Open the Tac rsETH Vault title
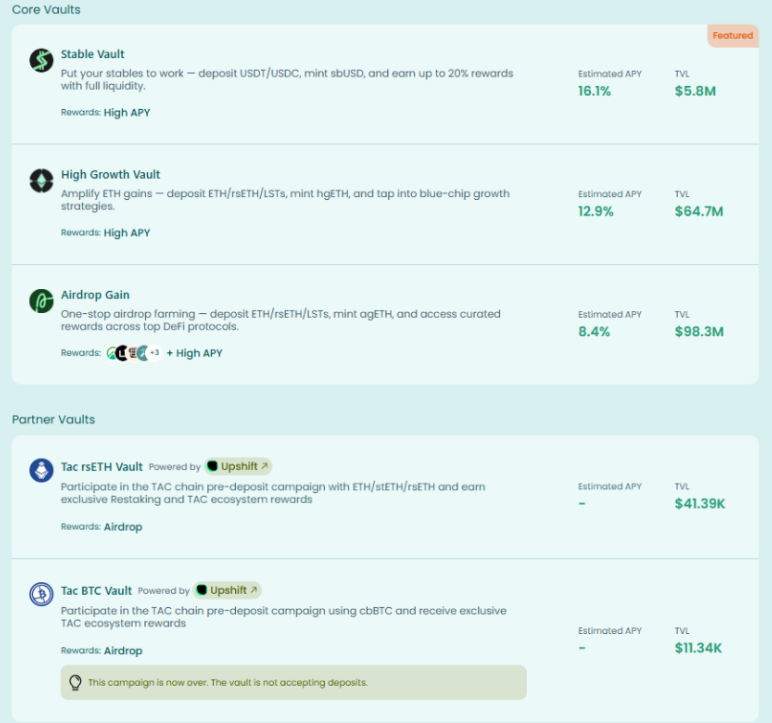The height and width of the screenshot is (723, 772). [x=102, y=466]
